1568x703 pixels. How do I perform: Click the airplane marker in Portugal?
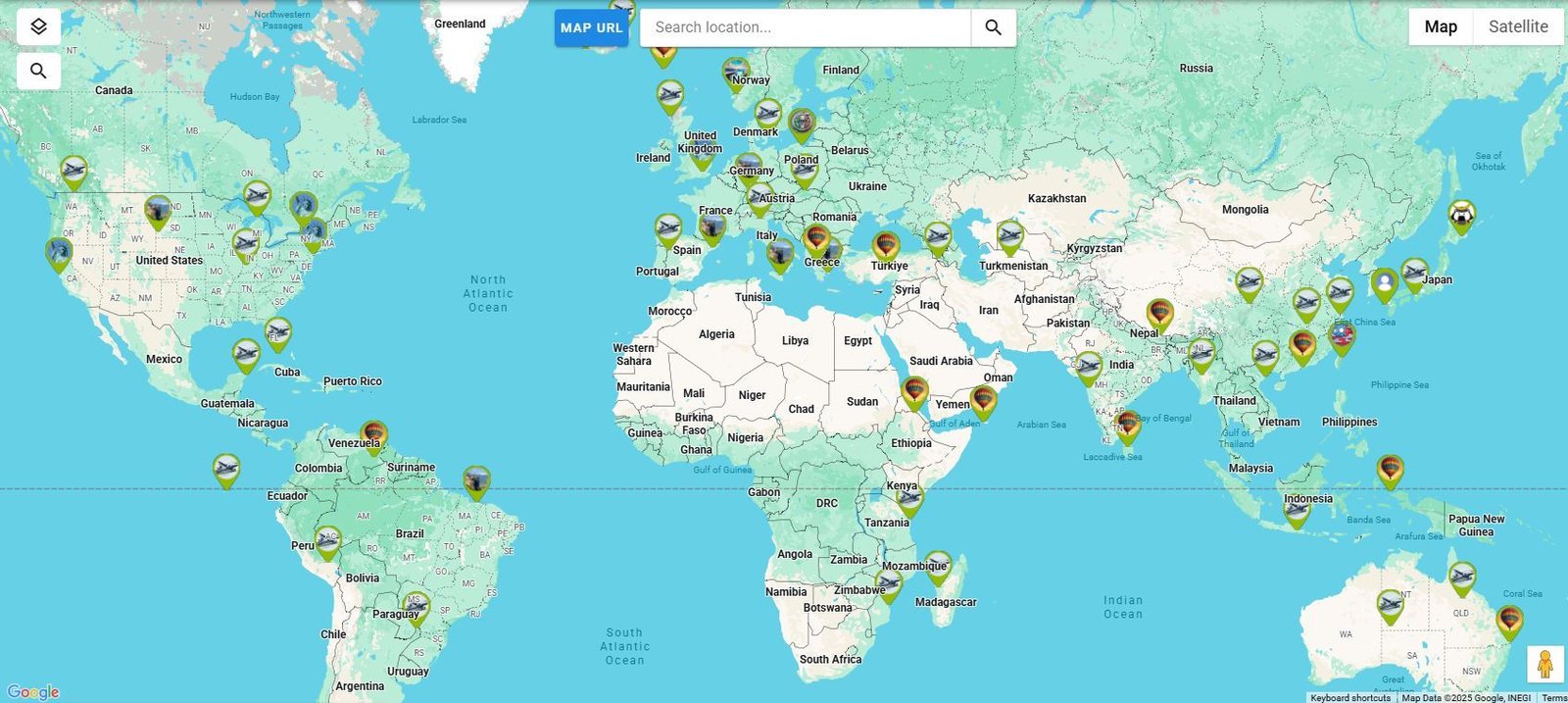(x=668, y=230)
